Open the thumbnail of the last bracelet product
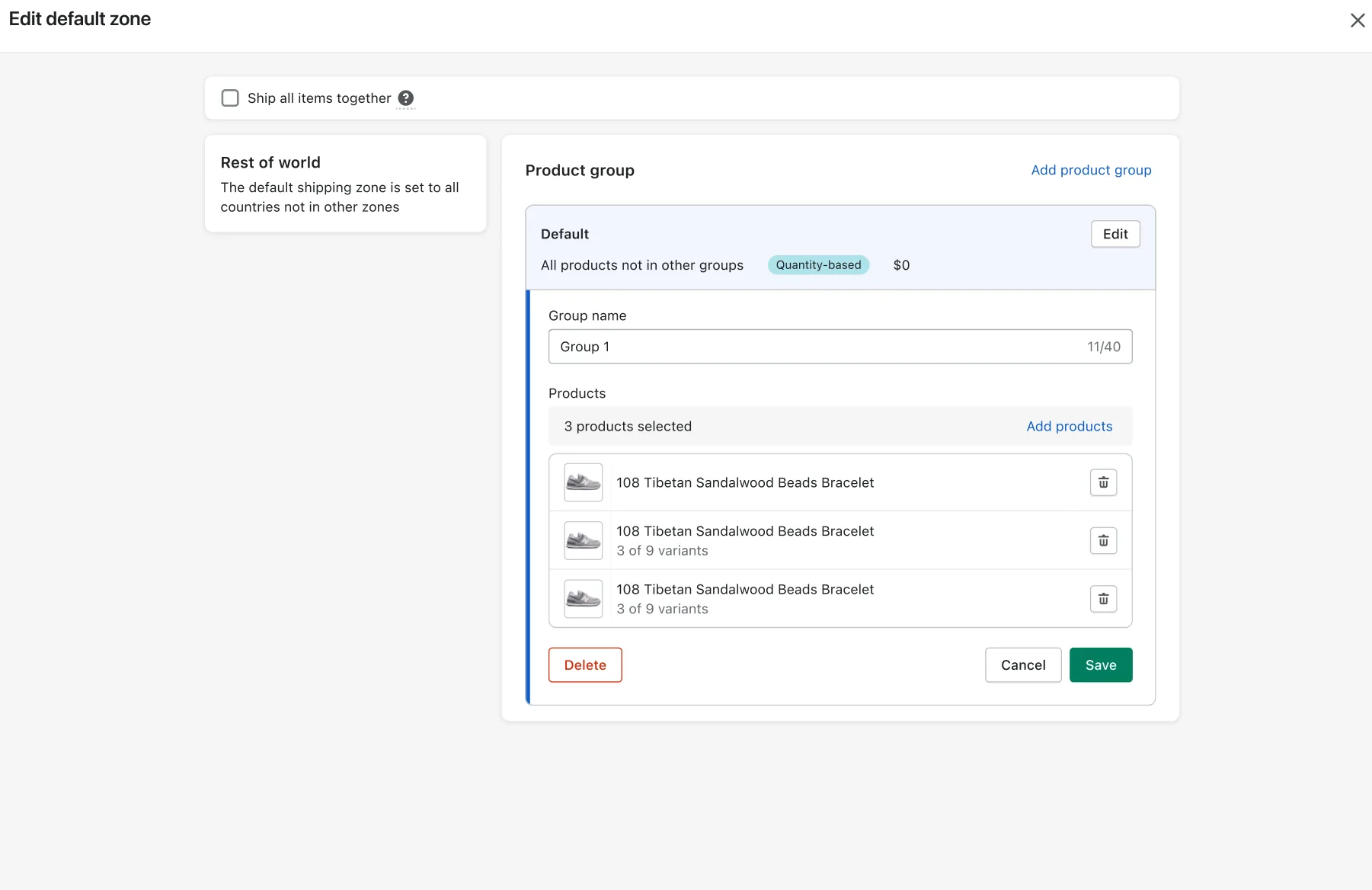 pos(584,599)
